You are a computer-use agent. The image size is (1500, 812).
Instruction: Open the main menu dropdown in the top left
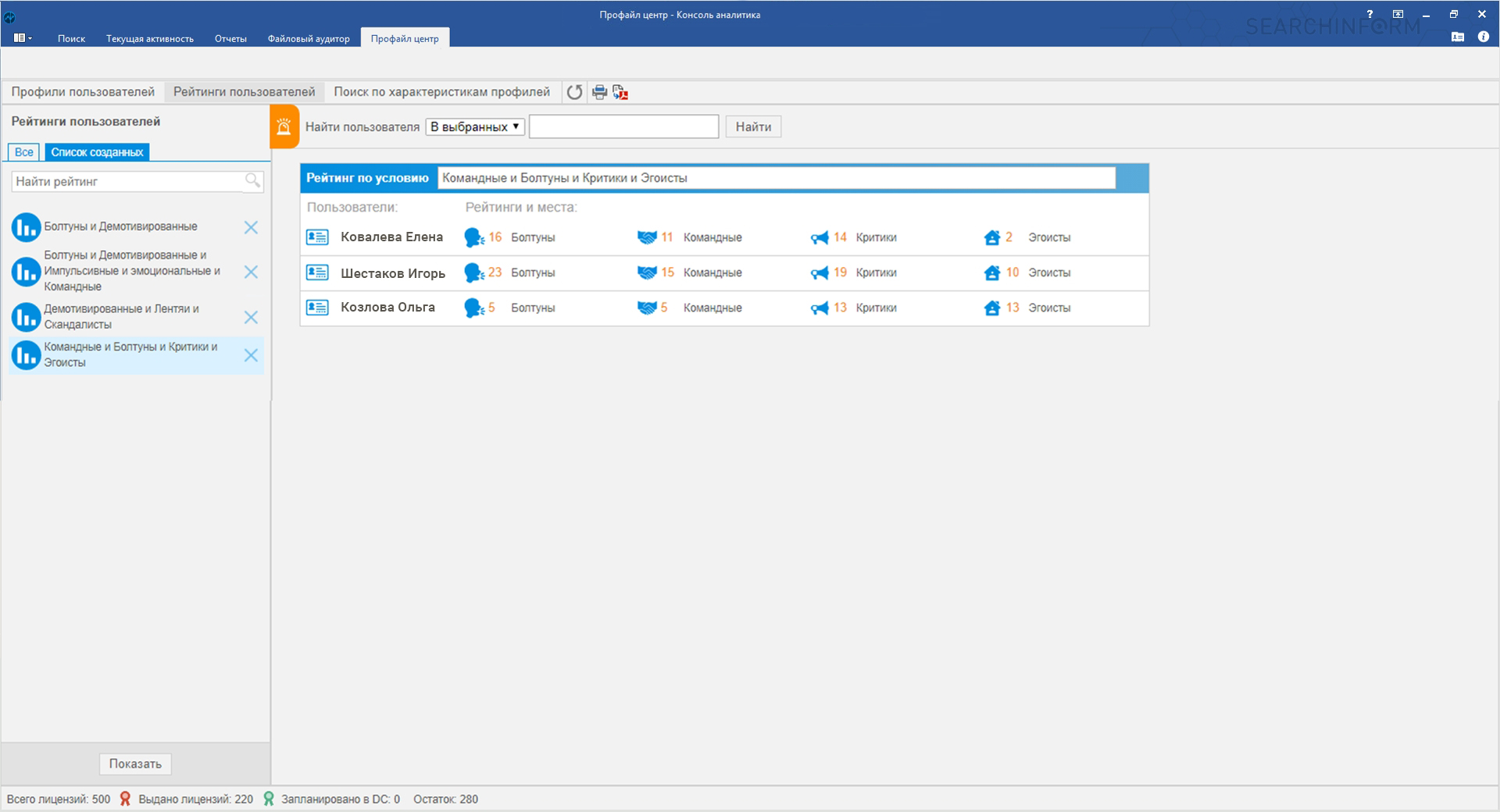23,37
